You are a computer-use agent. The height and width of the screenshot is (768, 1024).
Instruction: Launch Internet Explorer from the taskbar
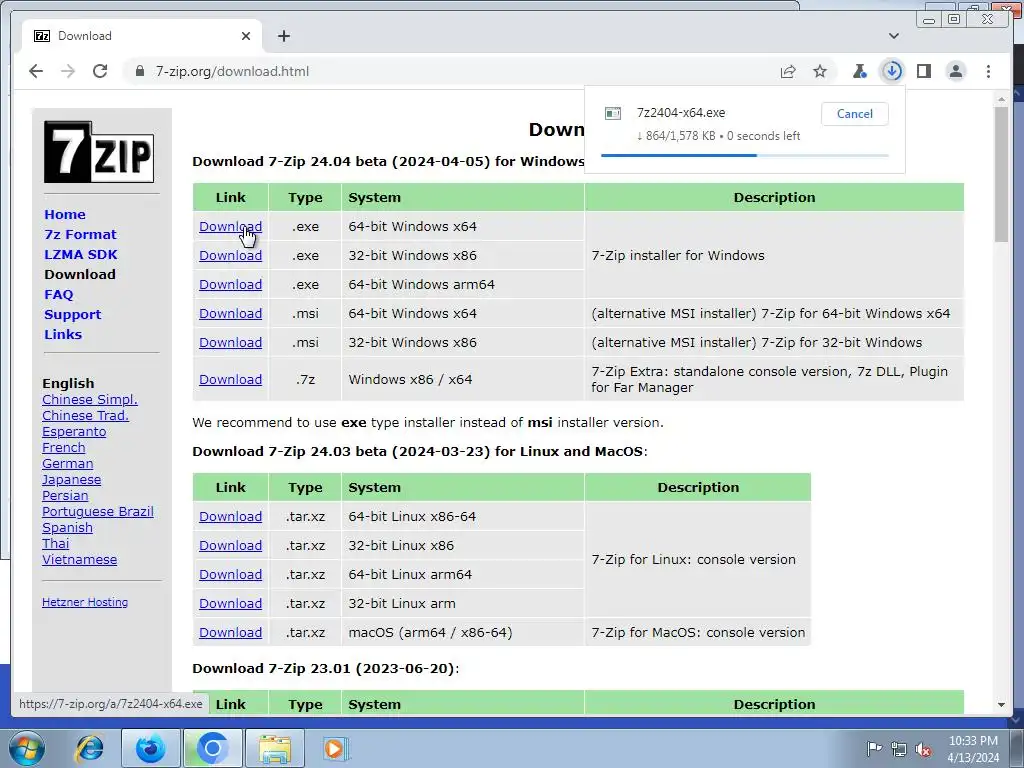pyautogui.click(x=89, y=748)
